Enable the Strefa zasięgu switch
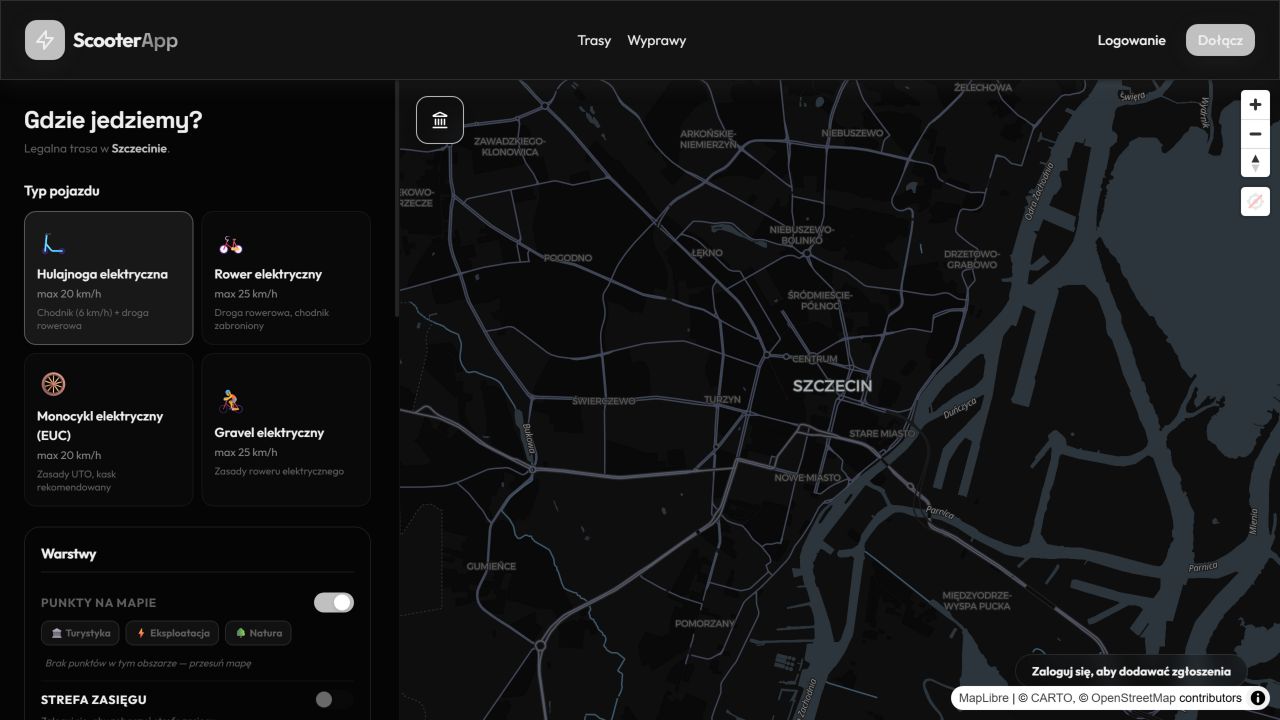1280x720 pixels. click(x=334, y=700)
